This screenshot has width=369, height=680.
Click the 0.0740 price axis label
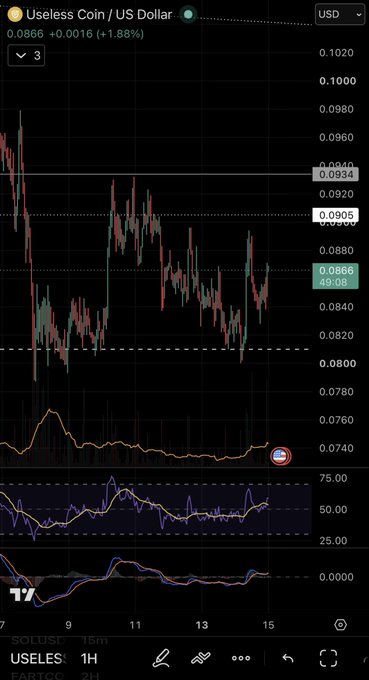point(336,448)
